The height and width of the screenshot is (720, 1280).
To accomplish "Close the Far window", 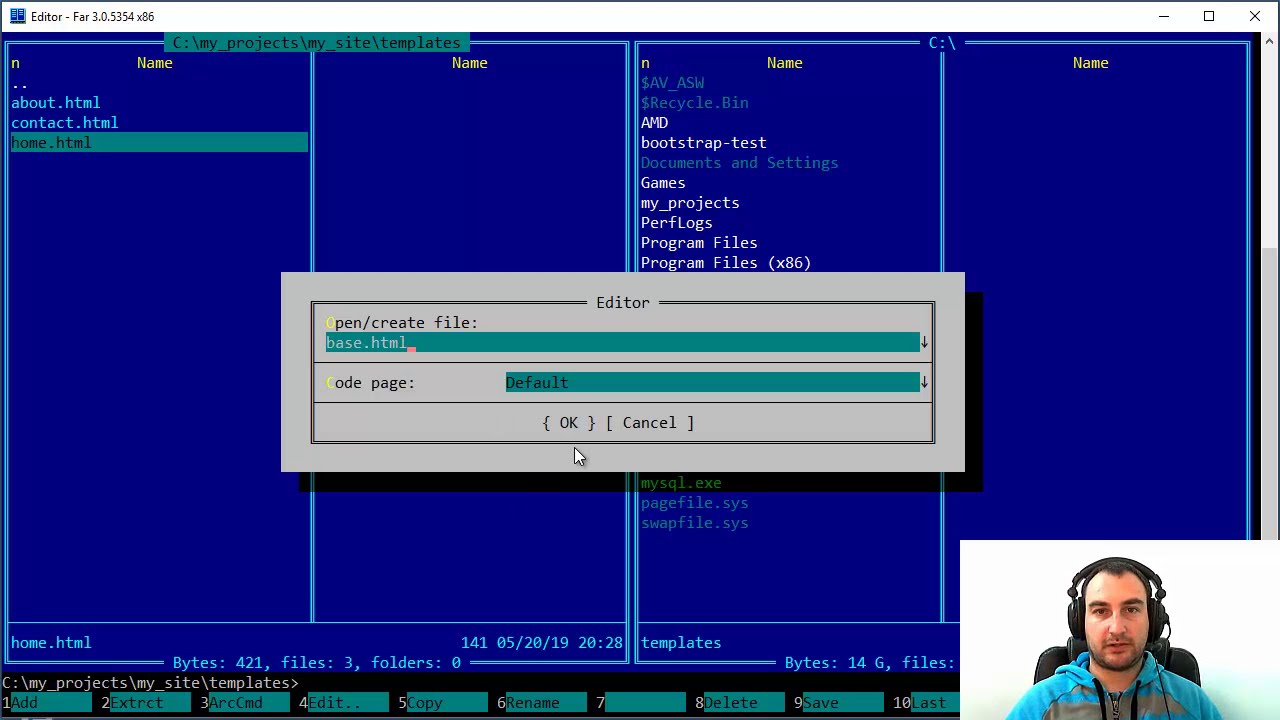I will (1255, 16).
